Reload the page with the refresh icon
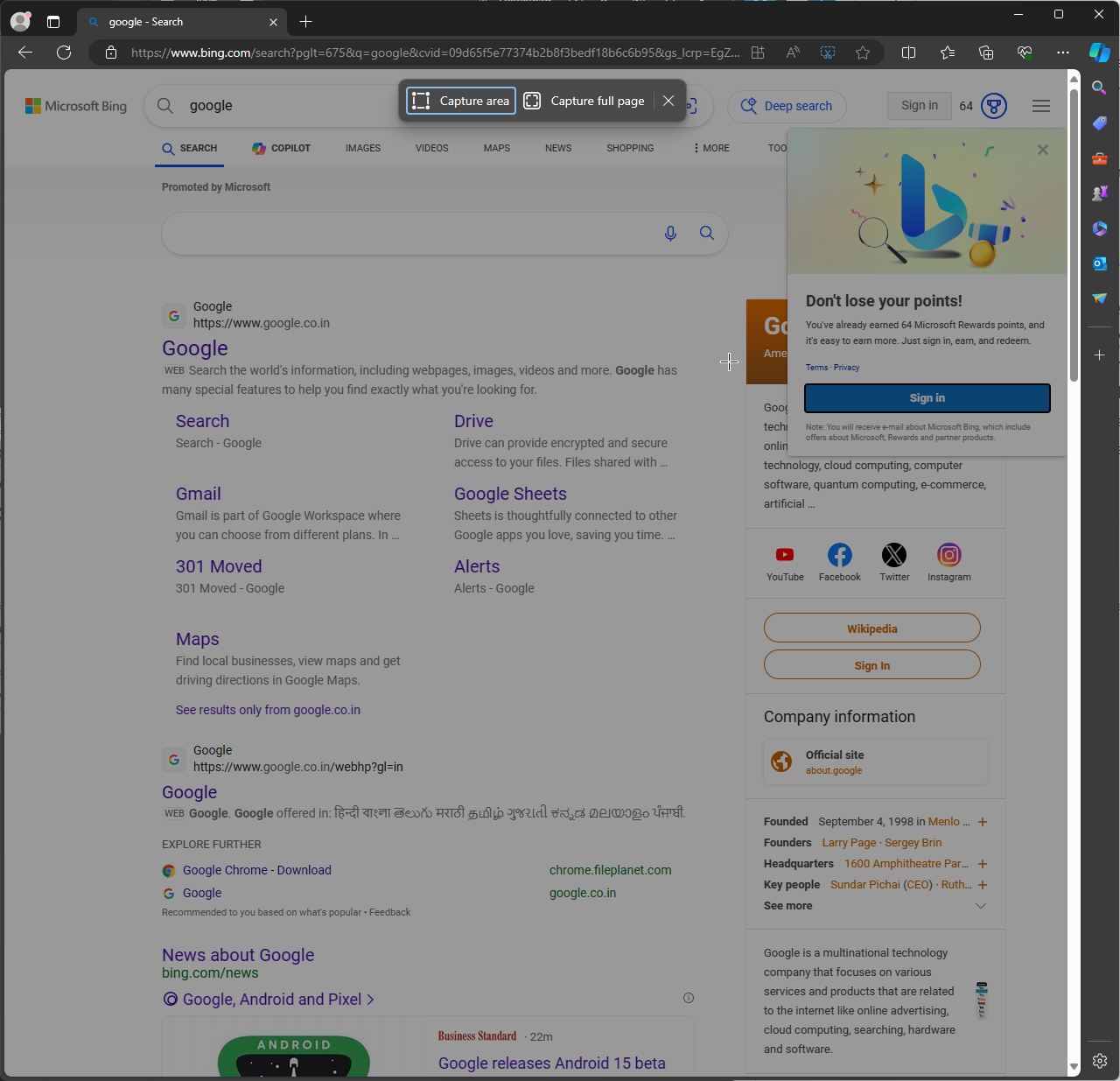Viewport: 1120px width, 1081px height. click(x=64, y=53)
